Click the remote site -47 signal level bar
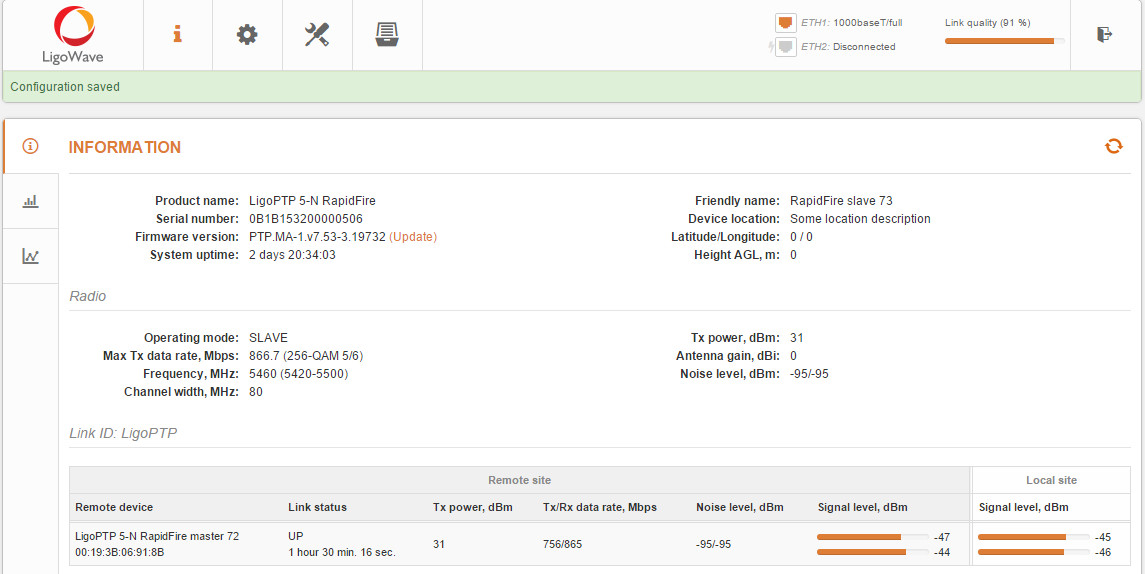Image resolution: width=1145 pixels, height=574 pixels. 868,537
